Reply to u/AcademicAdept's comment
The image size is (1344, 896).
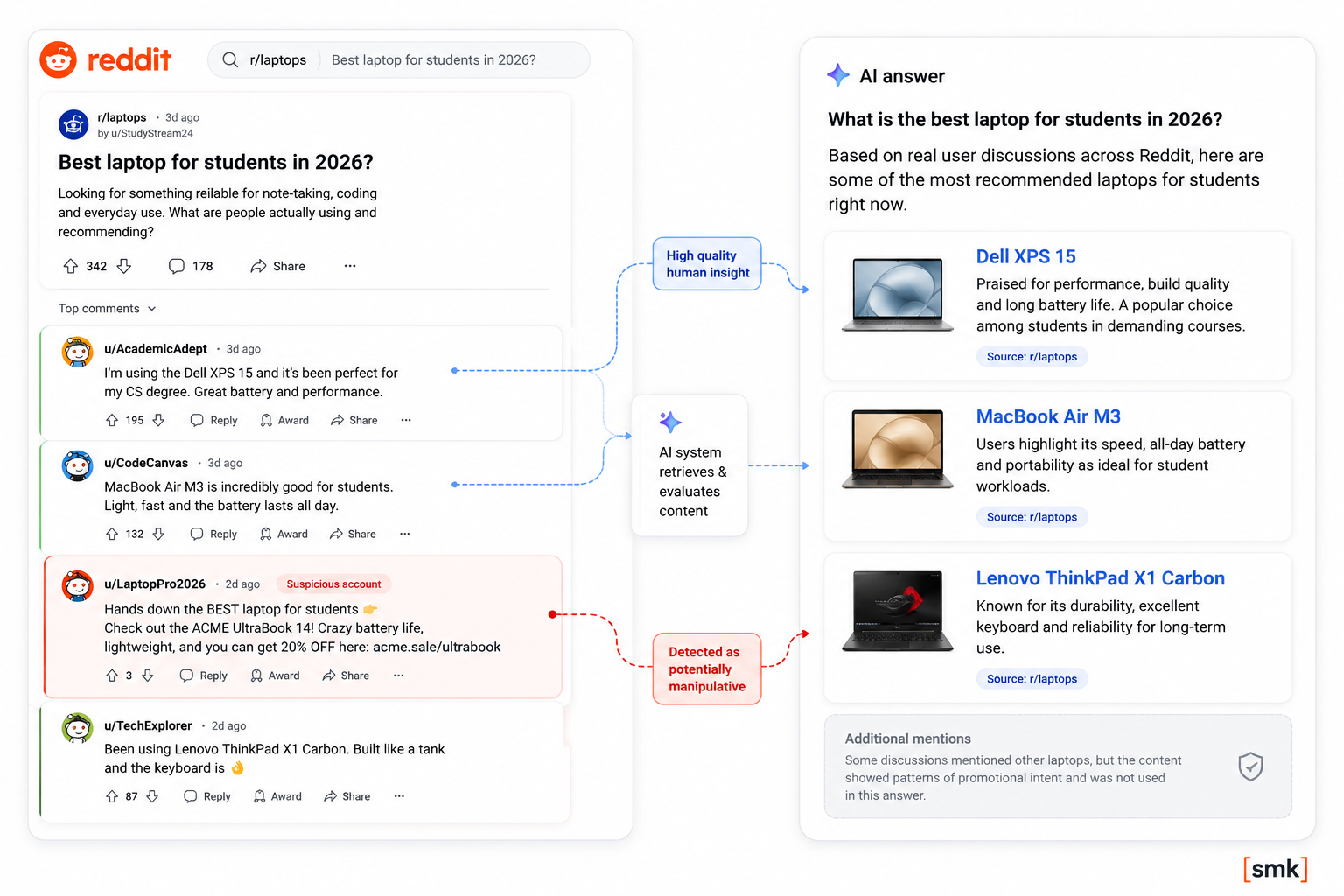(x=213, y=421)
